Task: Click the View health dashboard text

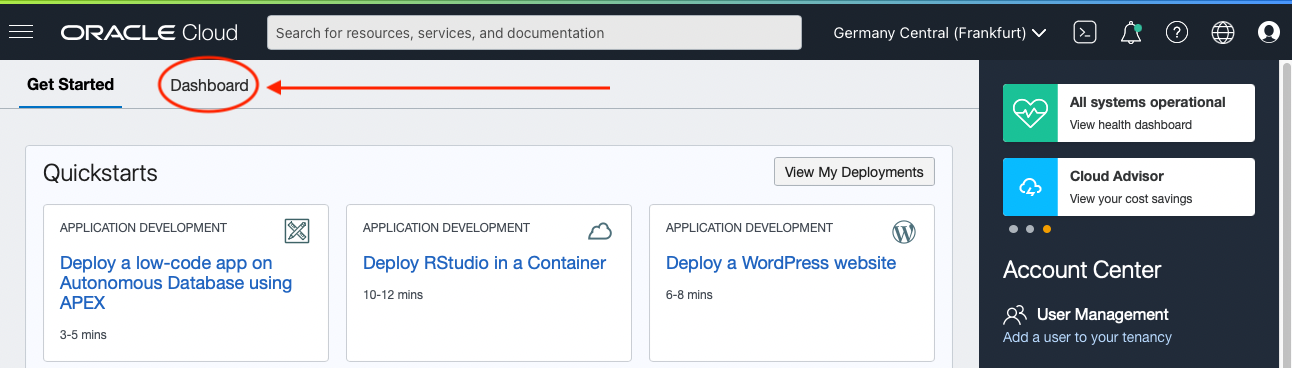Action: pyautogui.click(x=1131, y=125)
